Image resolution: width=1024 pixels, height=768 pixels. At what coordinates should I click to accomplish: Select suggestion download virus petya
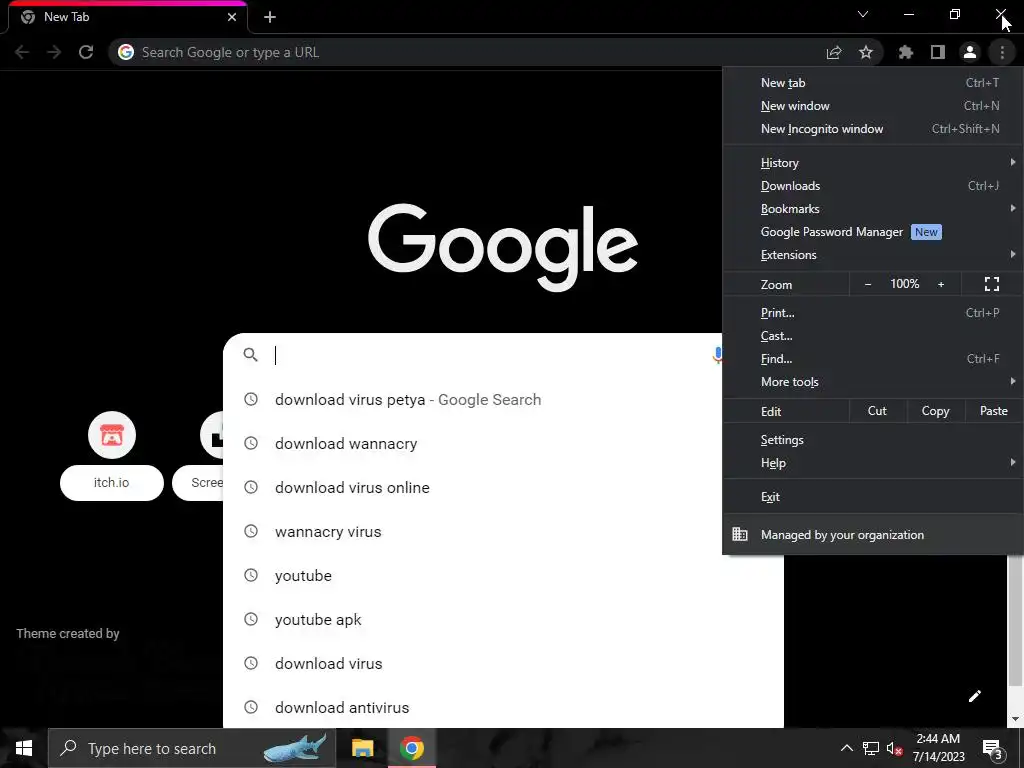(x=473, y=400)
